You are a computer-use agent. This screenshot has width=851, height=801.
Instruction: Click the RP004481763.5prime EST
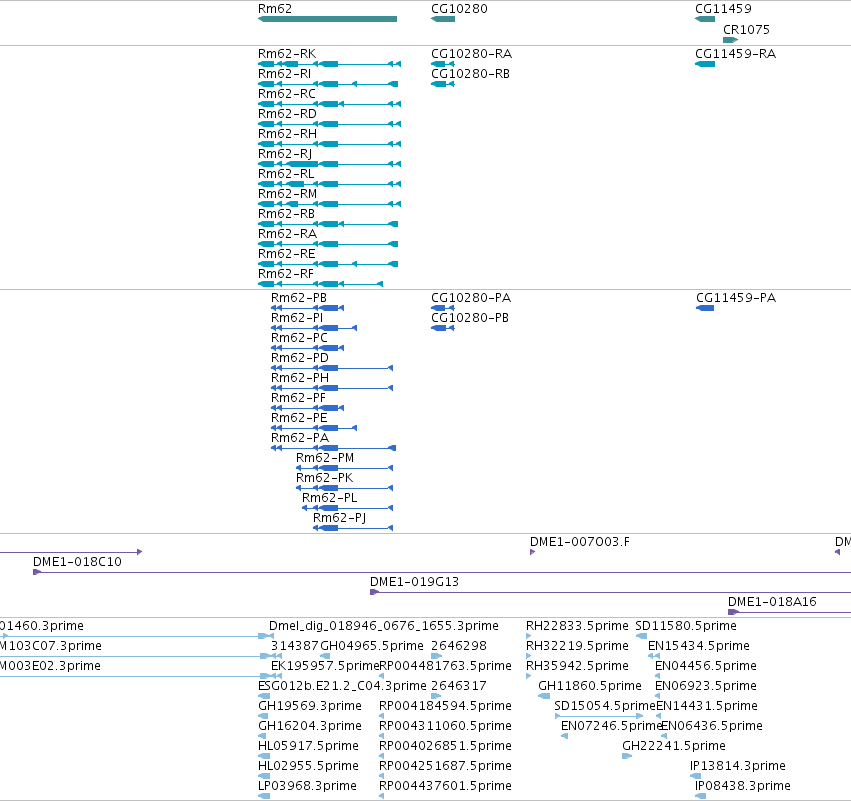click(445, 666)
